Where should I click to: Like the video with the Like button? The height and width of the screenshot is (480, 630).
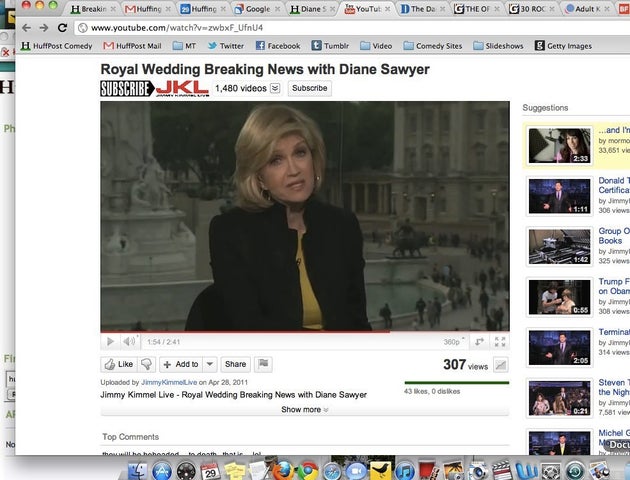tap(119, 364)
